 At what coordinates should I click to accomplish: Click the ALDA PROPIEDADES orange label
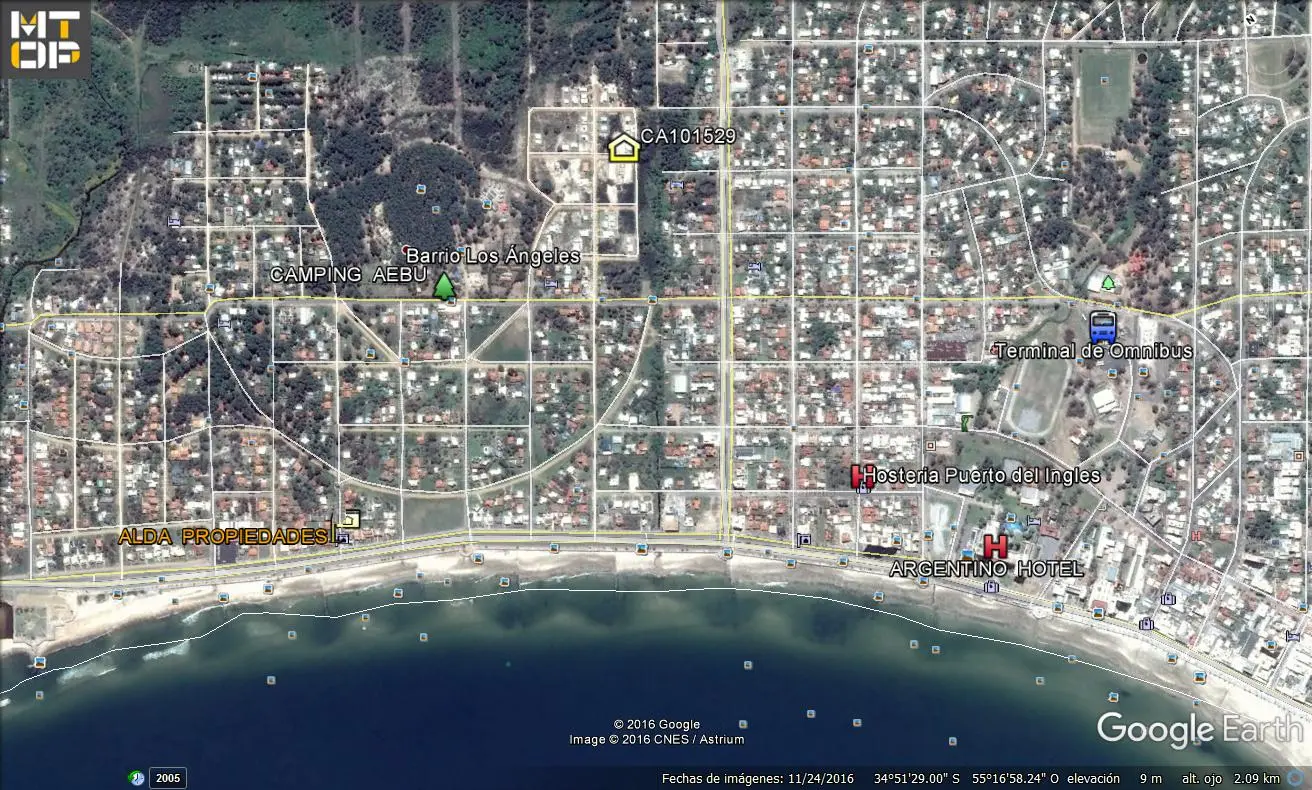click(223, 537)
